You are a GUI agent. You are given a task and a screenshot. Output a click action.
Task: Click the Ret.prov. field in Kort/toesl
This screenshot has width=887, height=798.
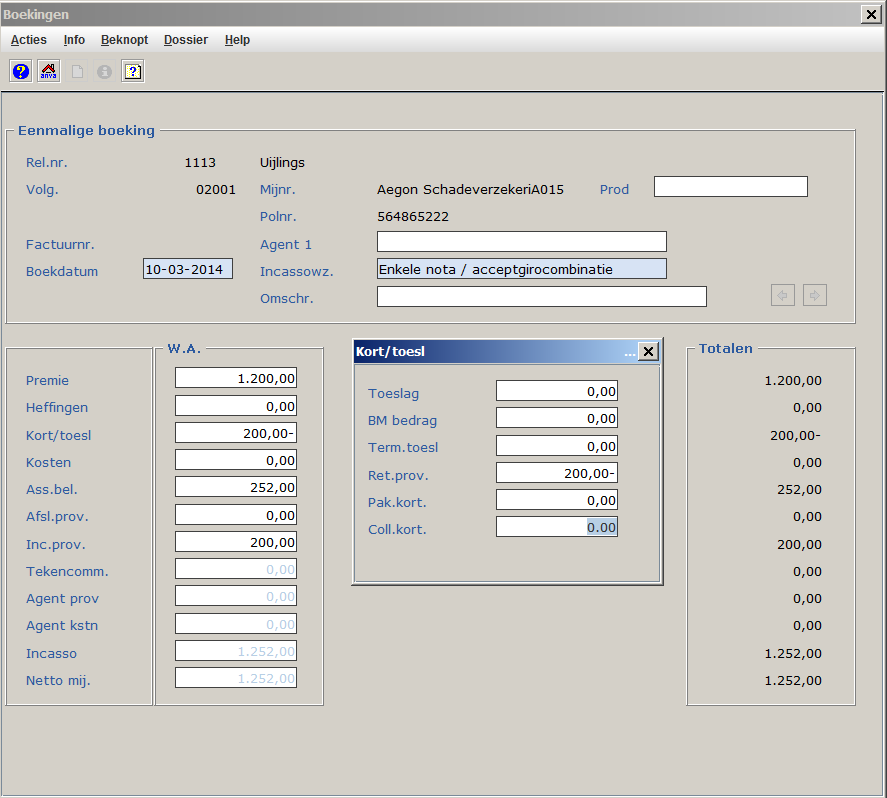(556, 473)
